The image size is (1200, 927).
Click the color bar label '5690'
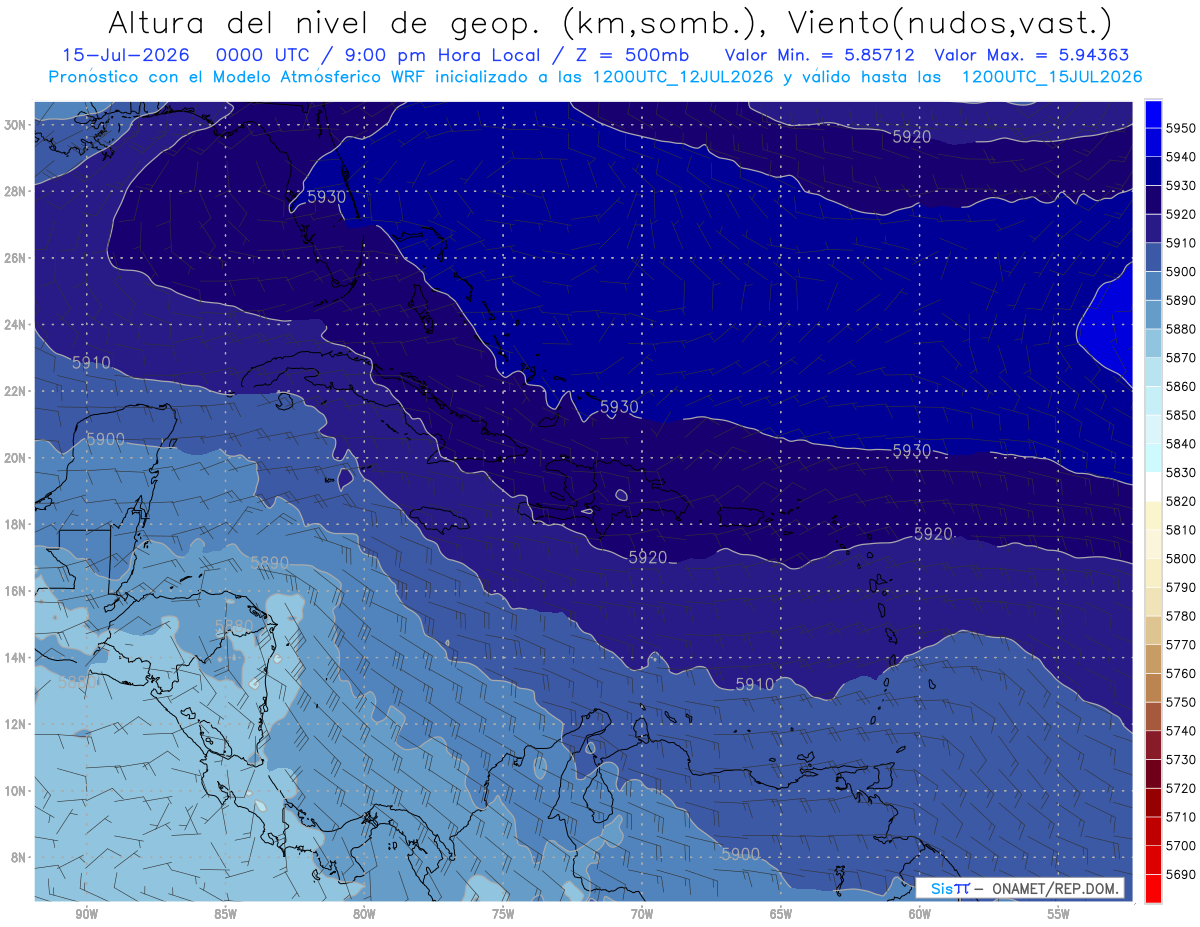pyautogui.click(x=1181, y=874)
